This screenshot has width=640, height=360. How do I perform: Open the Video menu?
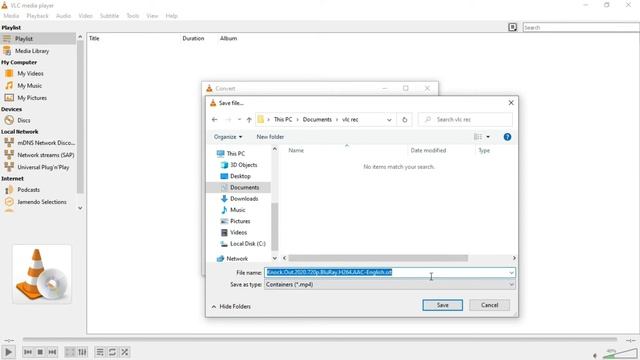(85, 16)
